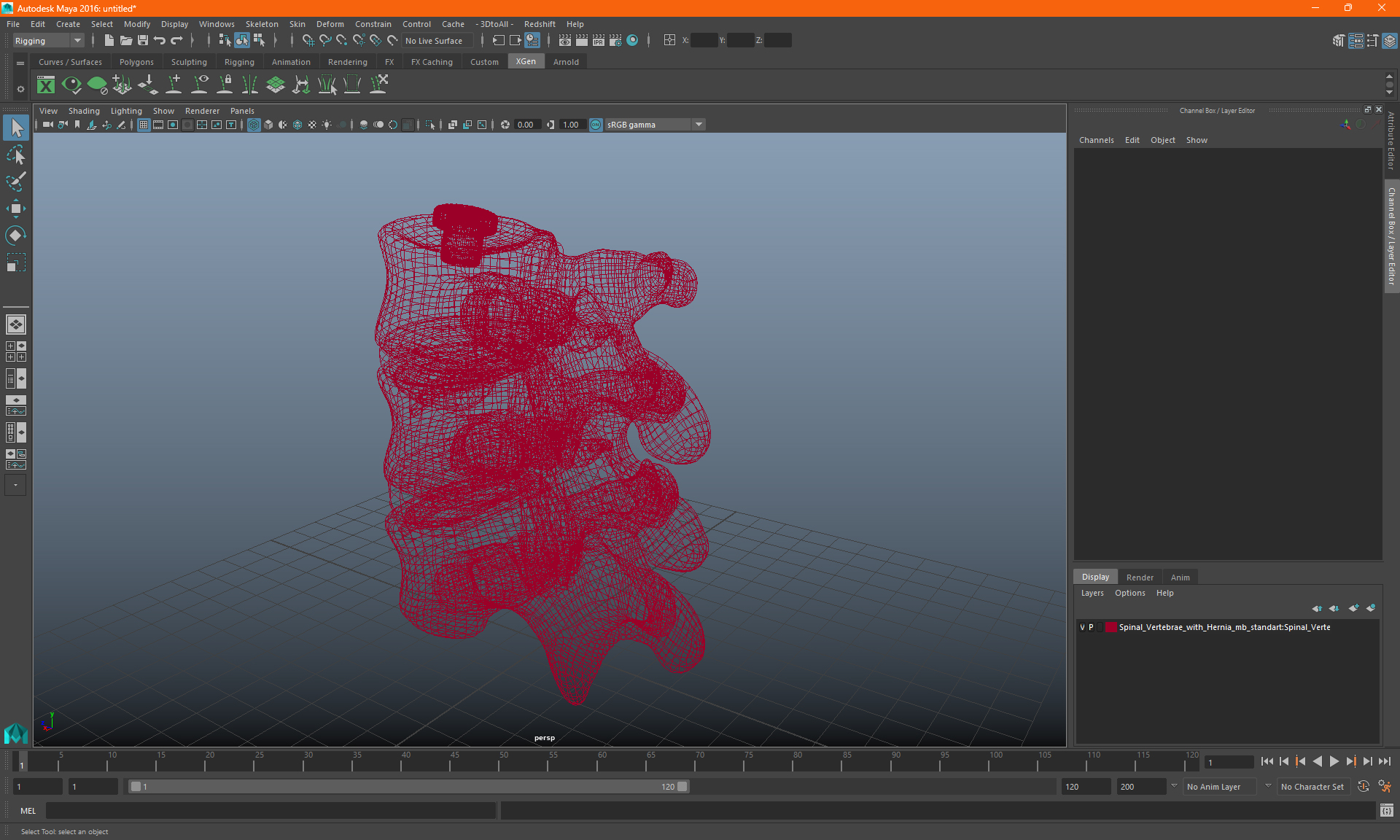Toggle V column for Spinal_Vertebrae layer

coord(1081,627)
